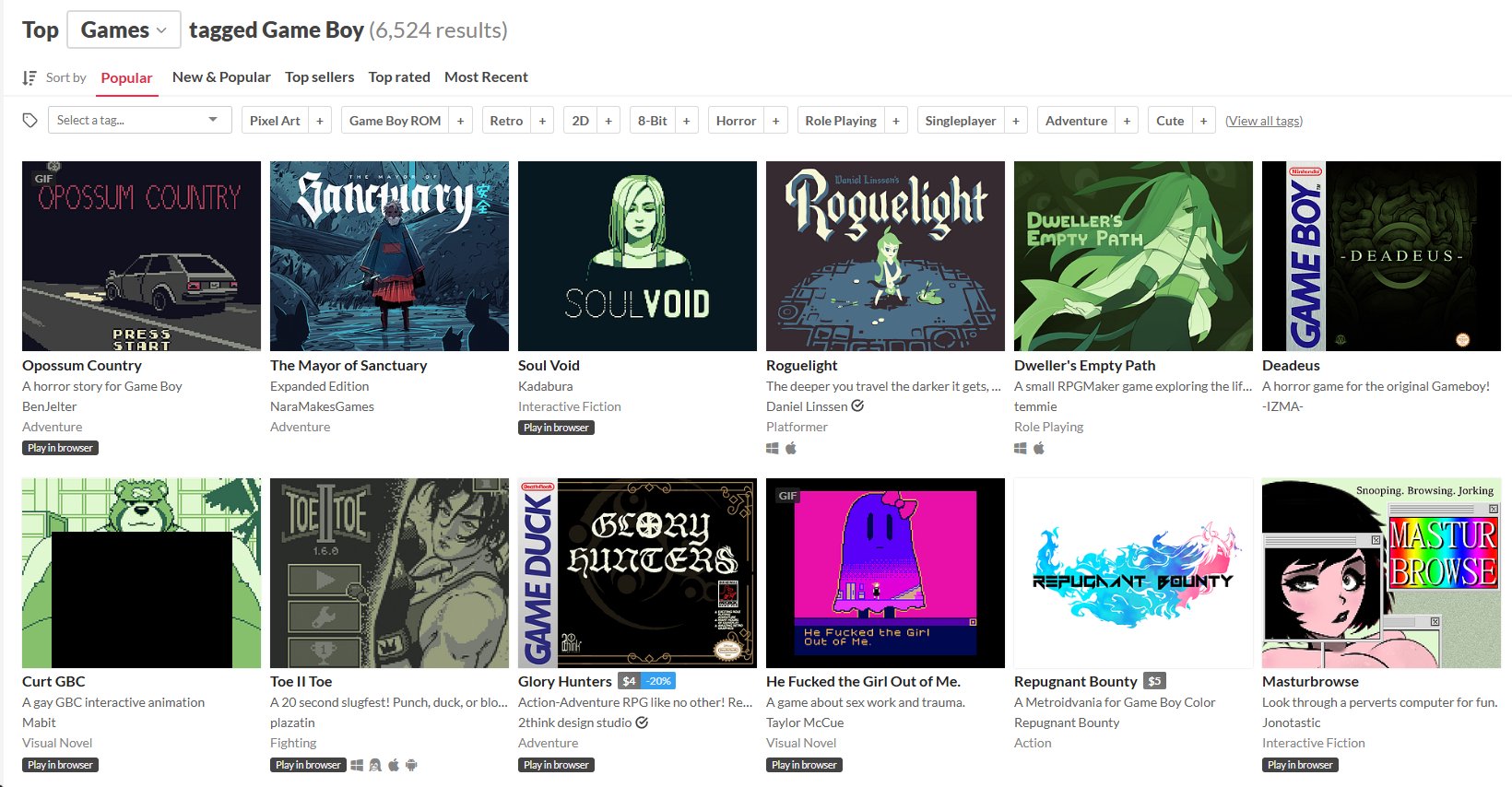Expand the Select a tag combo box
The height and width of the screenshot is (787, 1512).
(136, 120)
